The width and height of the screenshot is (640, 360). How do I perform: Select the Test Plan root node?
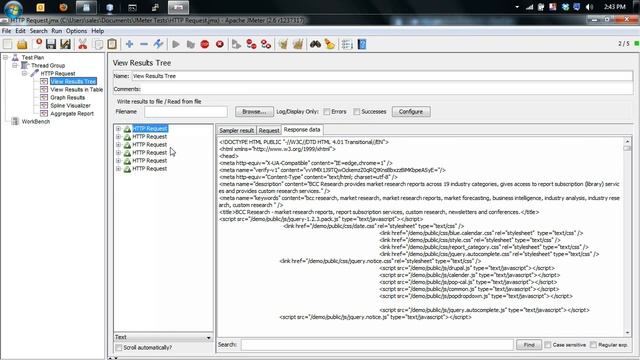coord(33,58)
